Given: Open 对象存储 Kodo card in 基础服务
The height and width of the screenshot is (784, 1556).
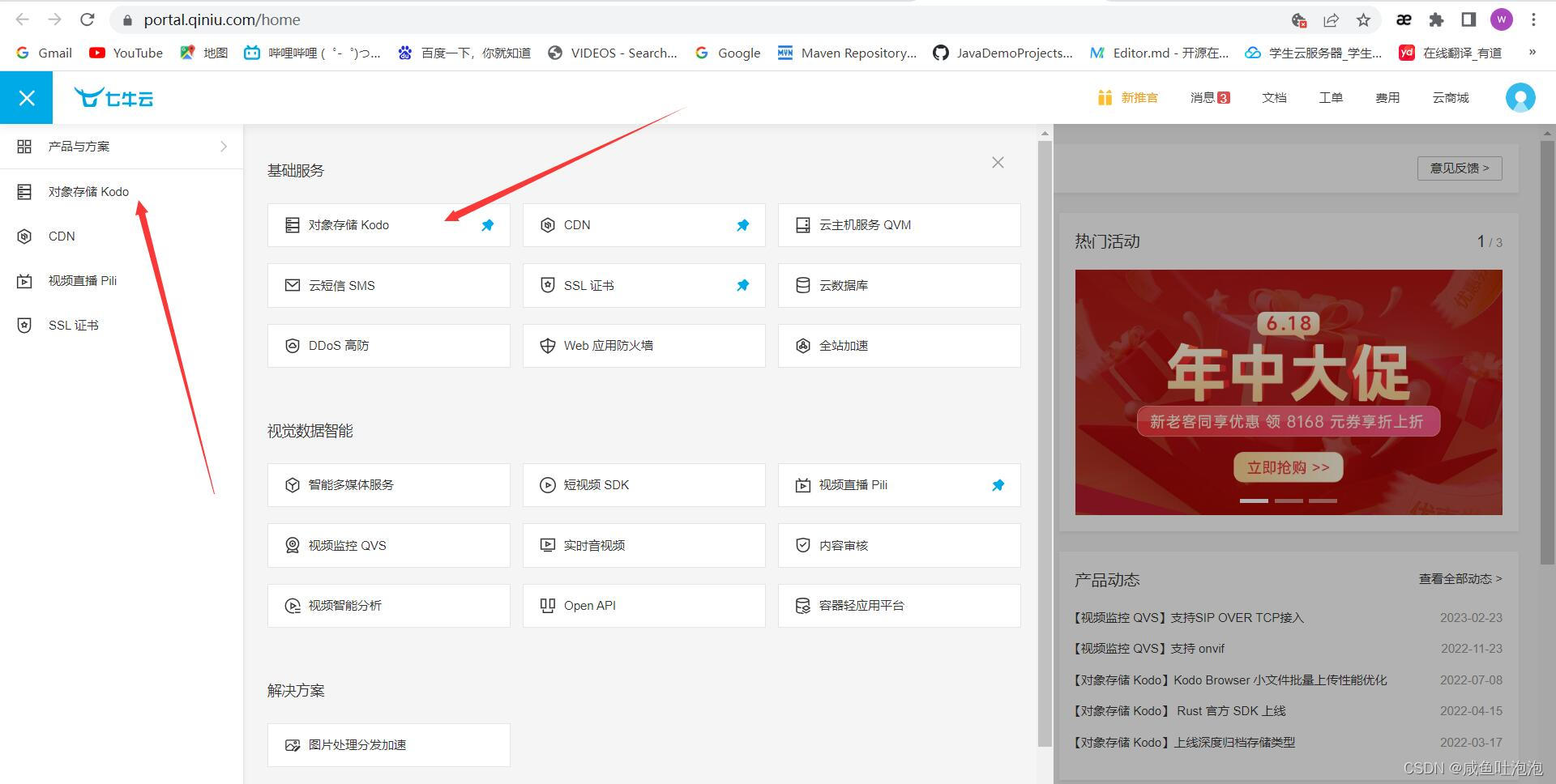Looking at the screenshot, I should (x=388, y=225).
